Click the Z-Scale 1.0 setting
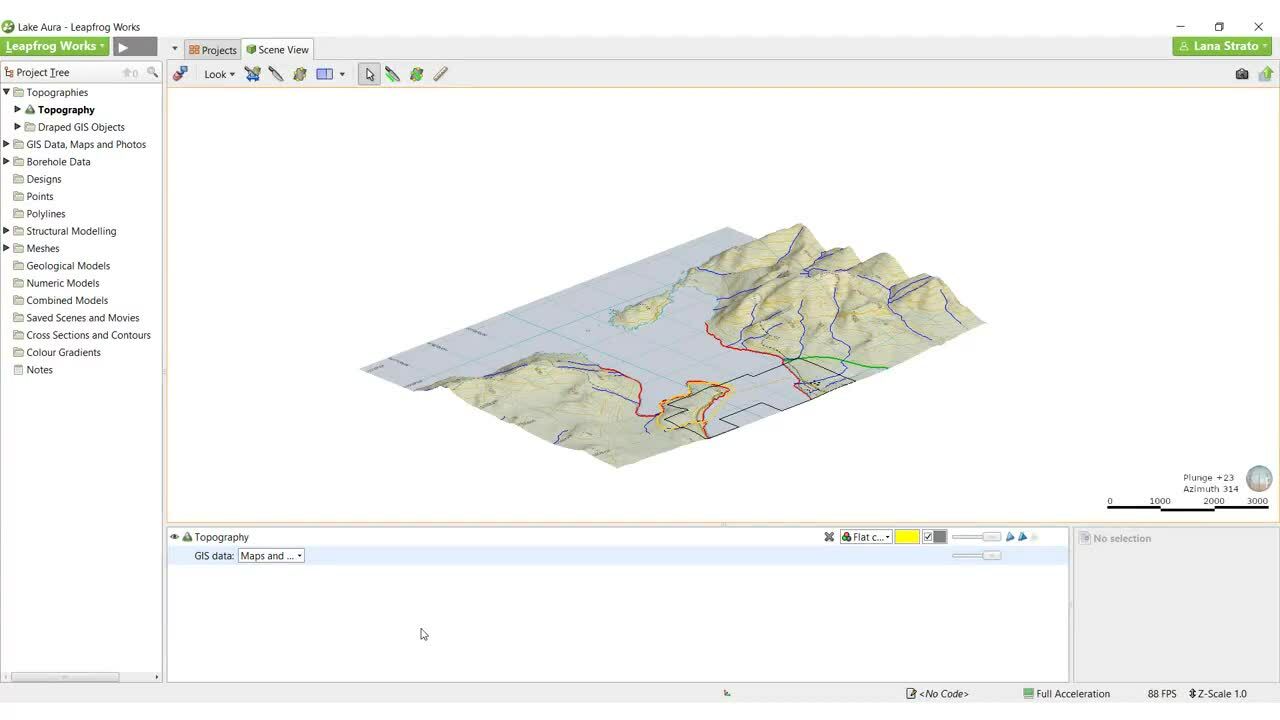This screenshot has width=1280, height=720. tap(1217, 693)
